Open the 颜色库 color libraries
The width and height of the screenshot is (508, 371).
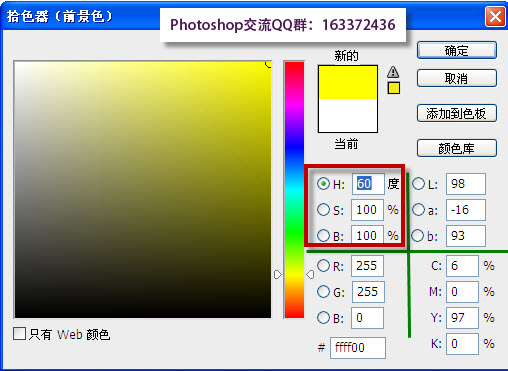[457, 148]
